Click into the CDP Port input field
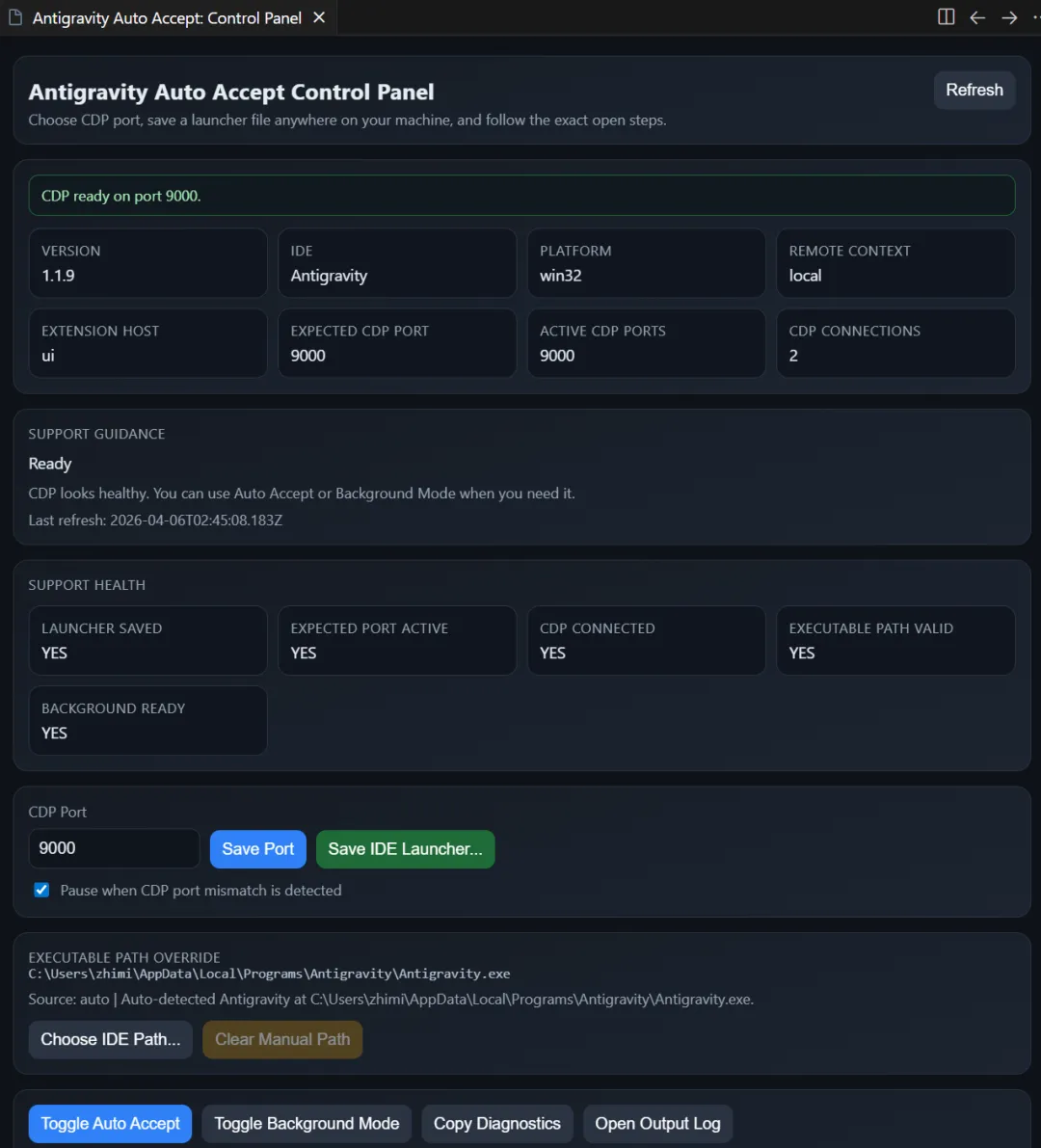This screenshot has height=1148, width=1041. (113, 848)
